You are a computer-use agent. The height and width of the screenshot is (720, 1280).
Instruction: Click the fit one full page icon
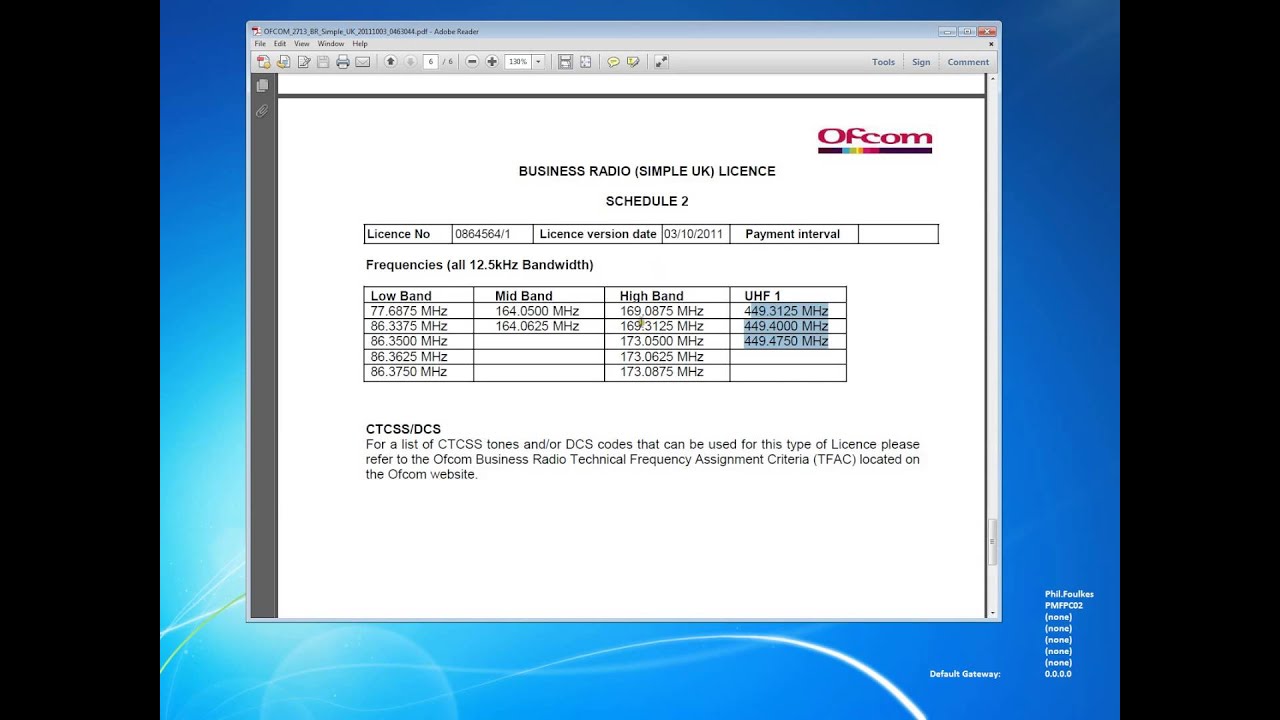pyautogui.click(x=585, y=62)
